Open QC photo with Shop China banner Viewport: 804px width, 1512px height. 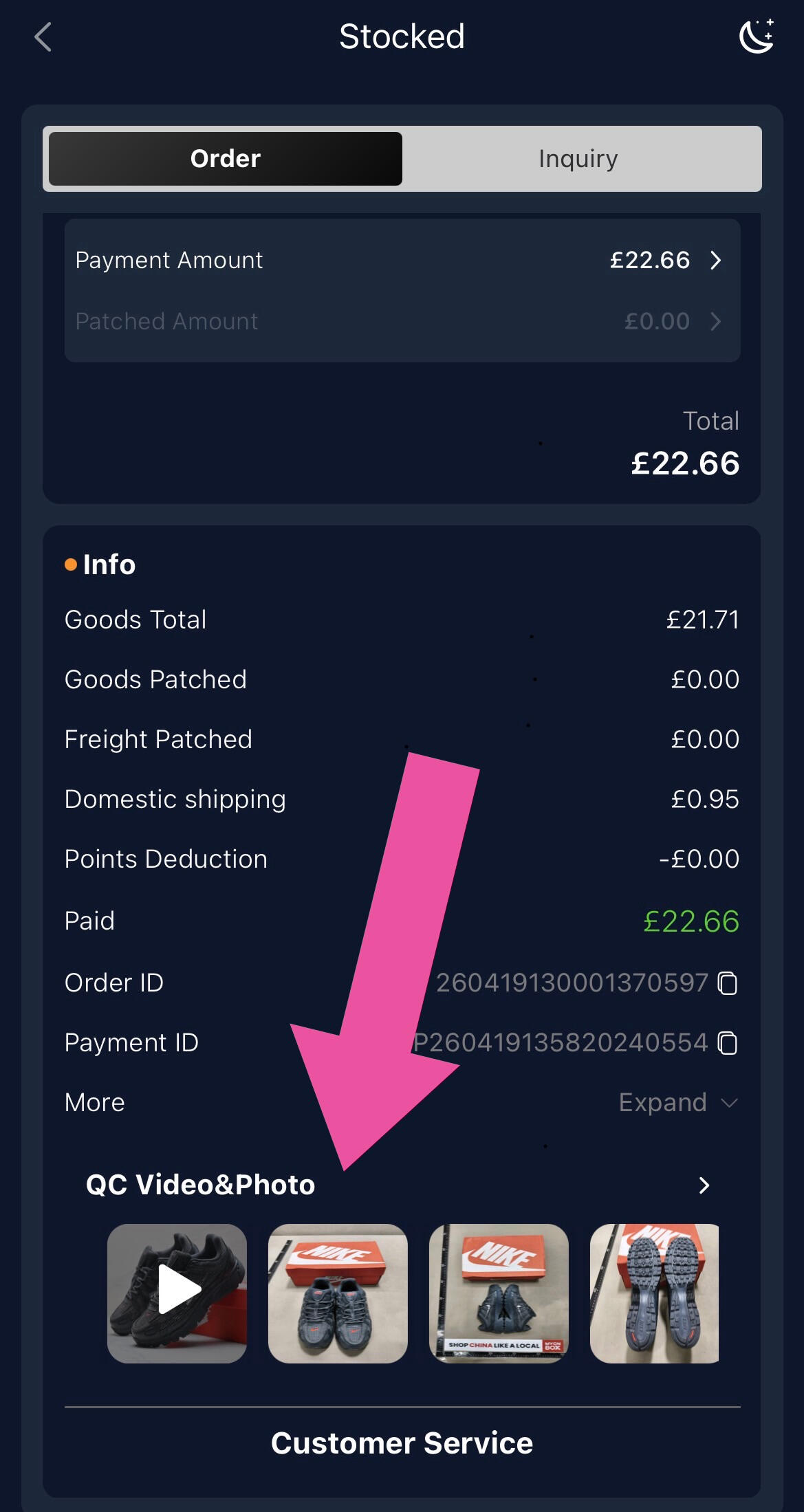pos(499,1293)
